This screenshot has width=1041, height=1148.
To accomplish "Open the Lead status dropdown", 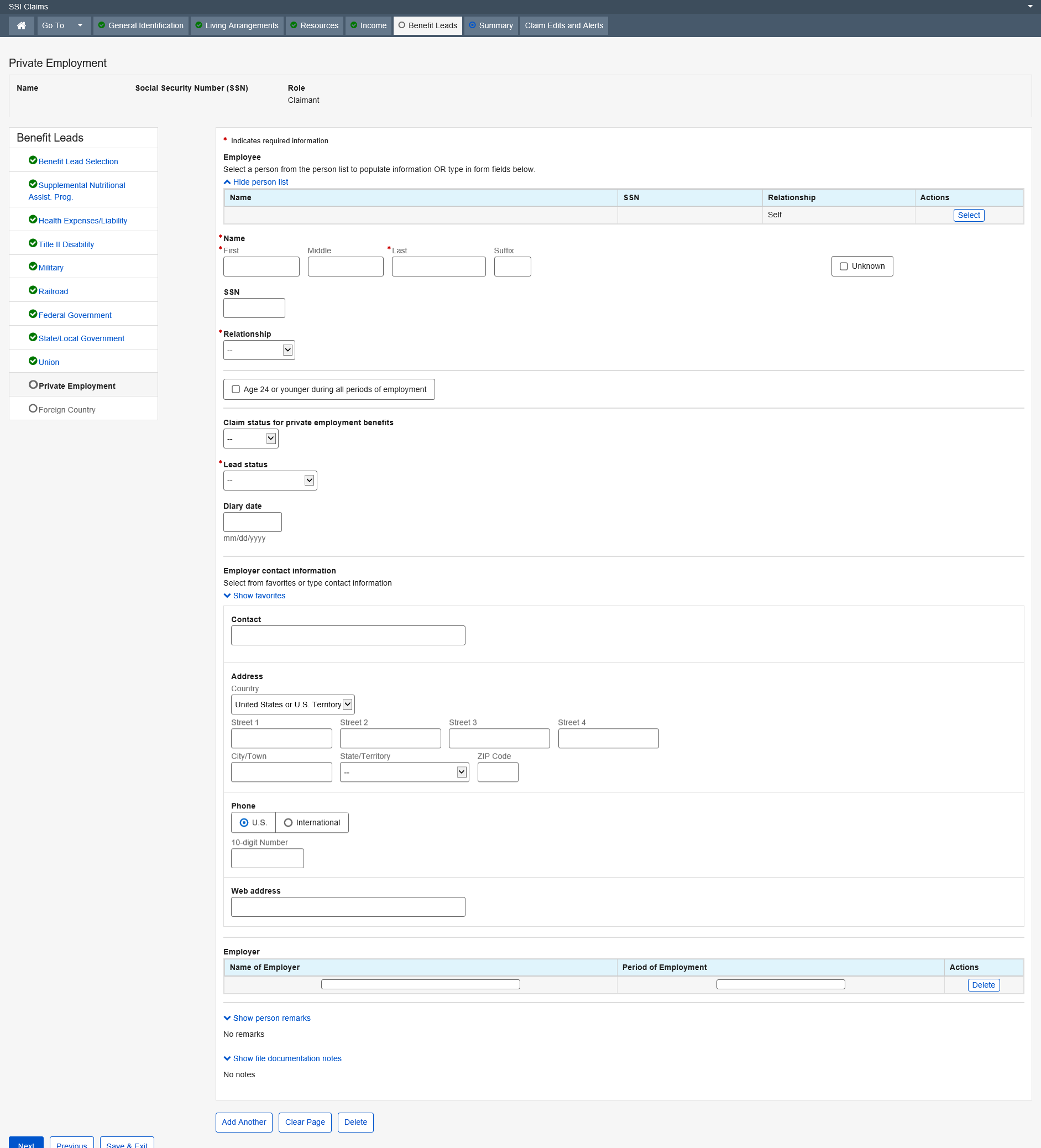I will (x=270, y=481).
